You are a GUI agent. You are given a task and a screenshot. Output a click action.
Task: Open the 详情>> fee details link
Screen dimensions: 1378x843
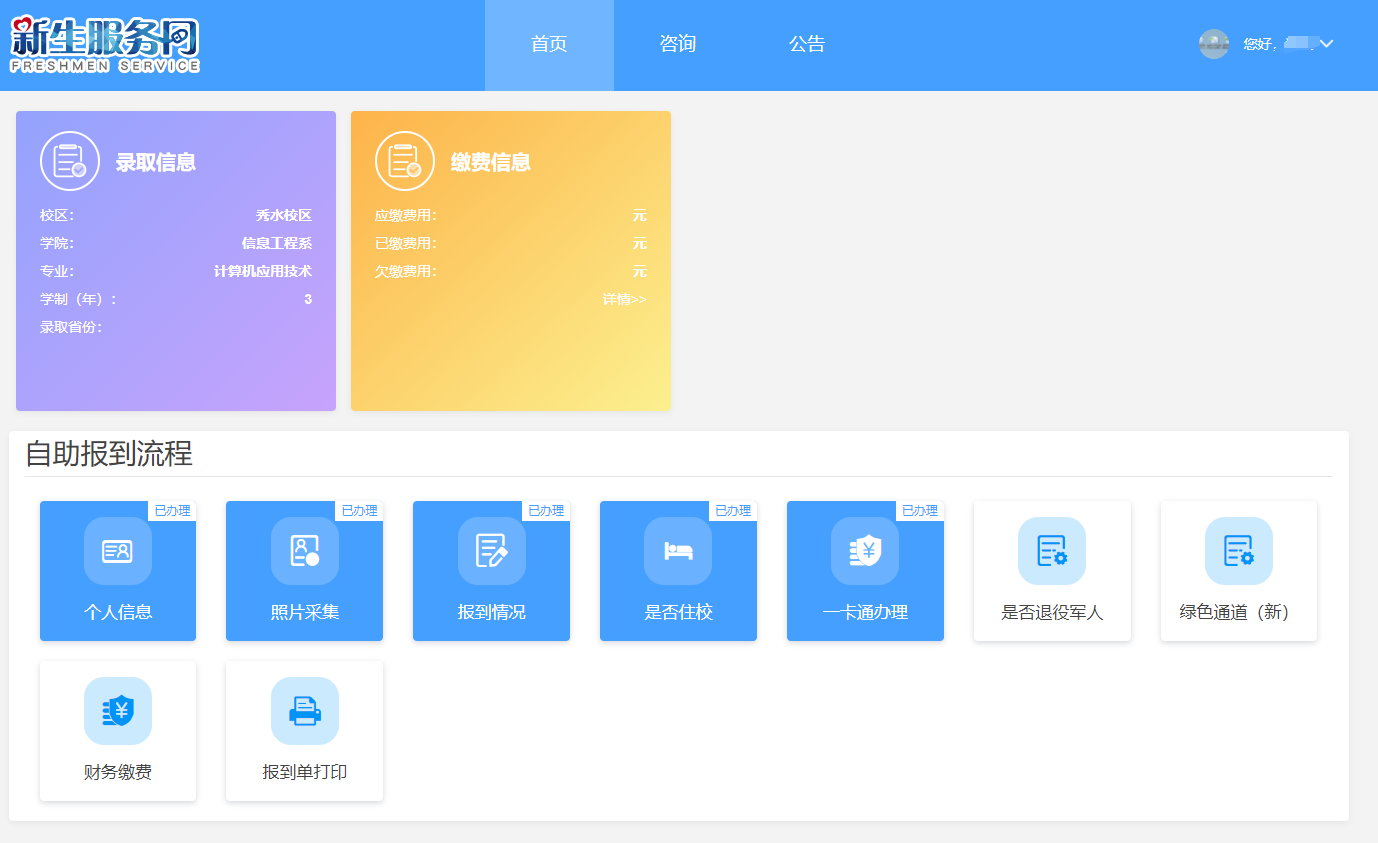pyautogui.click(x=624, y=299)
